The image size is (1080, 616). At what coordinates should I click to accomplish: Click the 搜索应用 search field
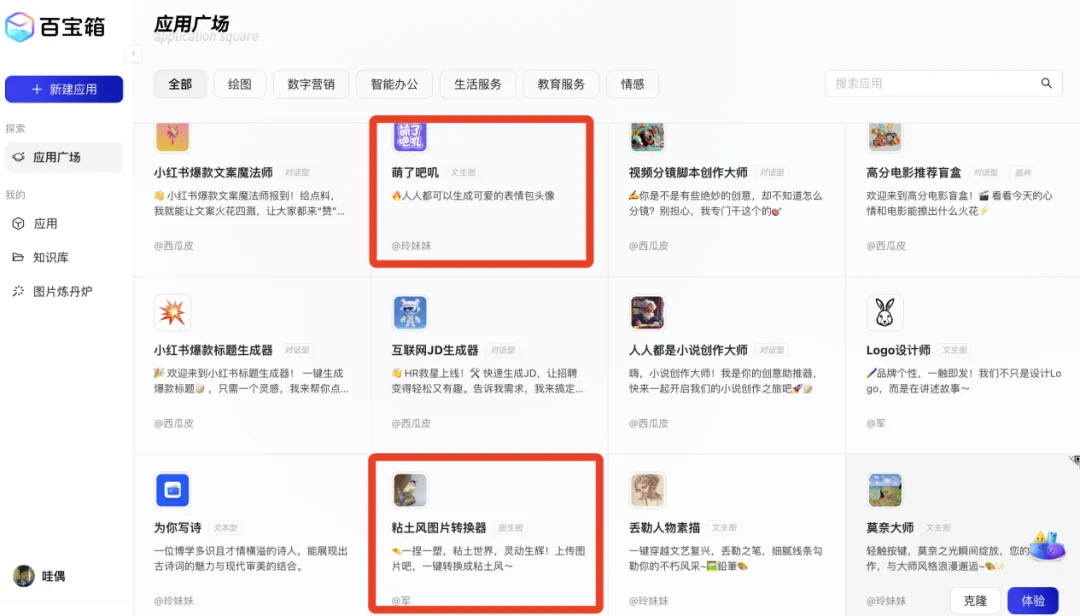coord(944,83)
